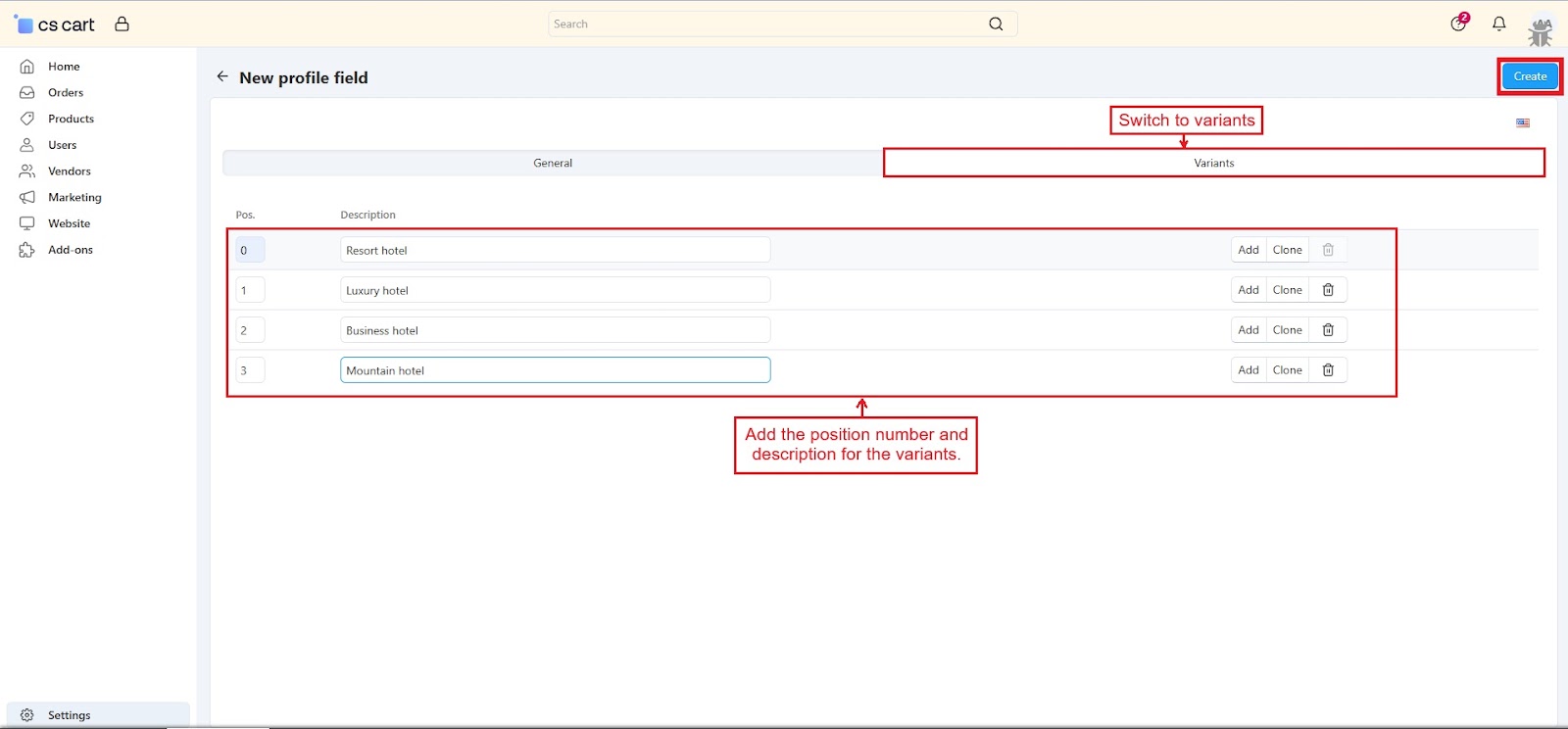Screen dimensions: 1568x729
Task: Click the Luxury hotel description field
Action: pyautogui.click(x=555, y=290)
